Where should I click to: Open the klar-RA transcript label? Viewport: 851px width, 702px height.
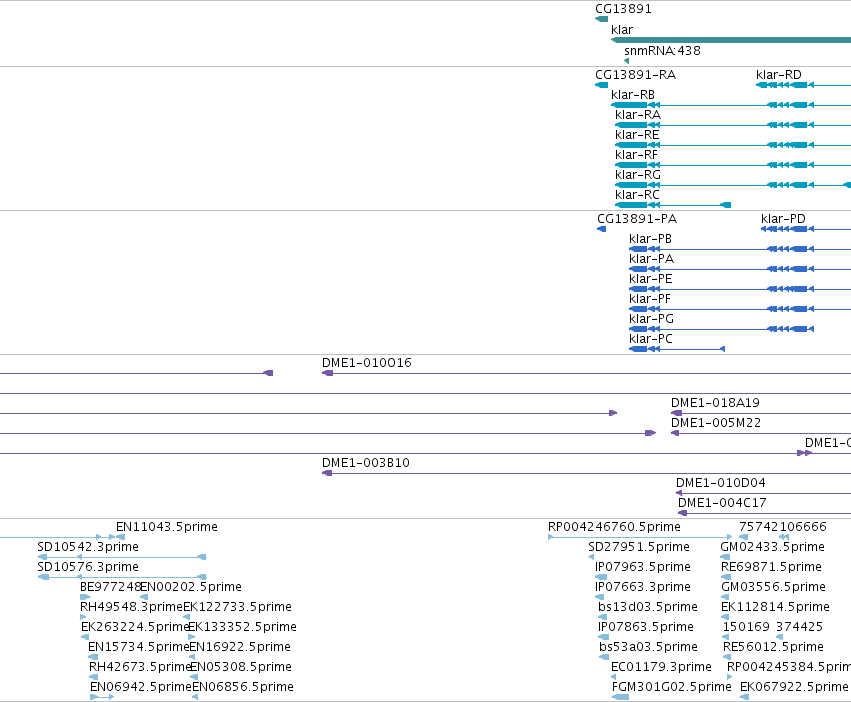click(638, 115)
